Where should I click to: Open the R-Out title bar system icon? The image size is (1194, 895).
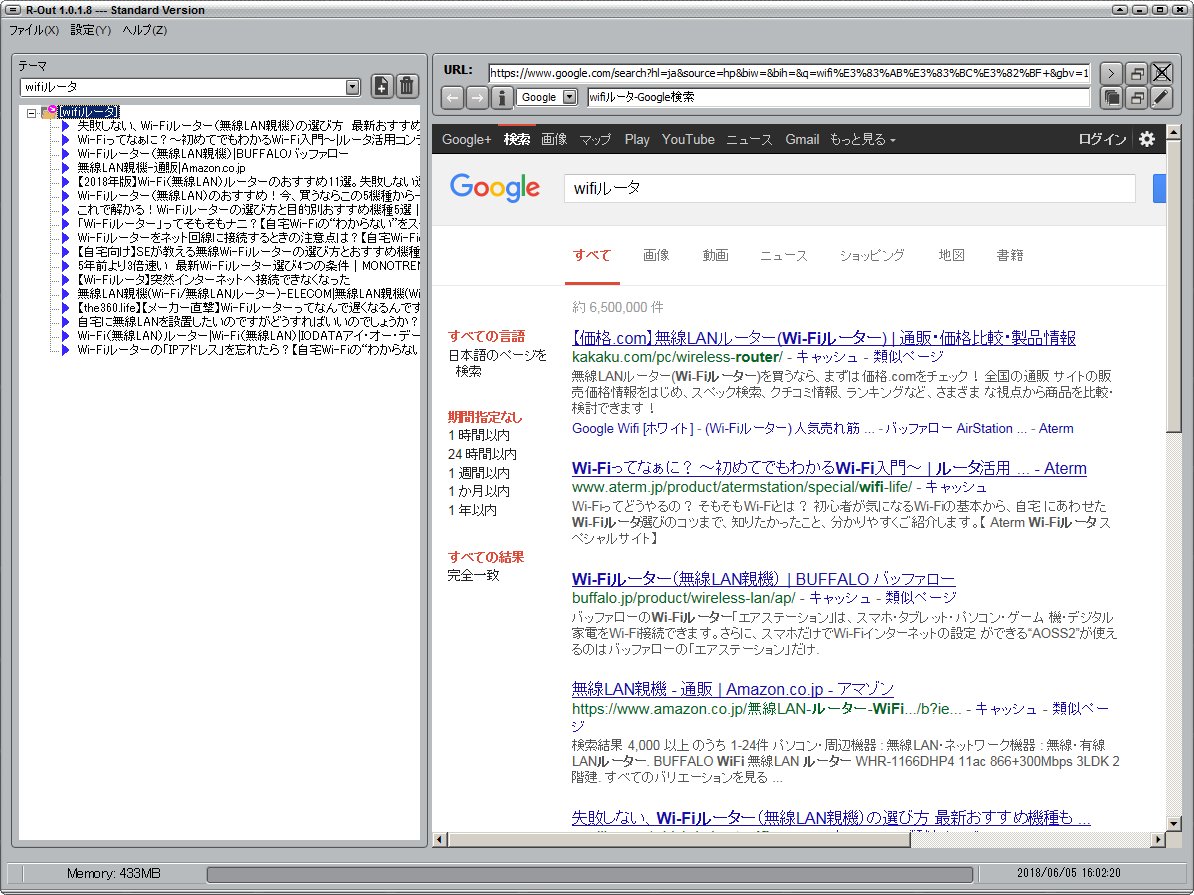click(x=14, y=10)
